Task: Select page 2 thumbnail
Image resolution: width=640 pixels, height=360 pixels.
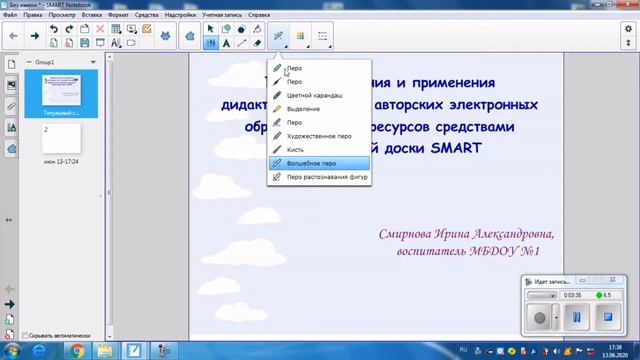Action: (61, 140)
